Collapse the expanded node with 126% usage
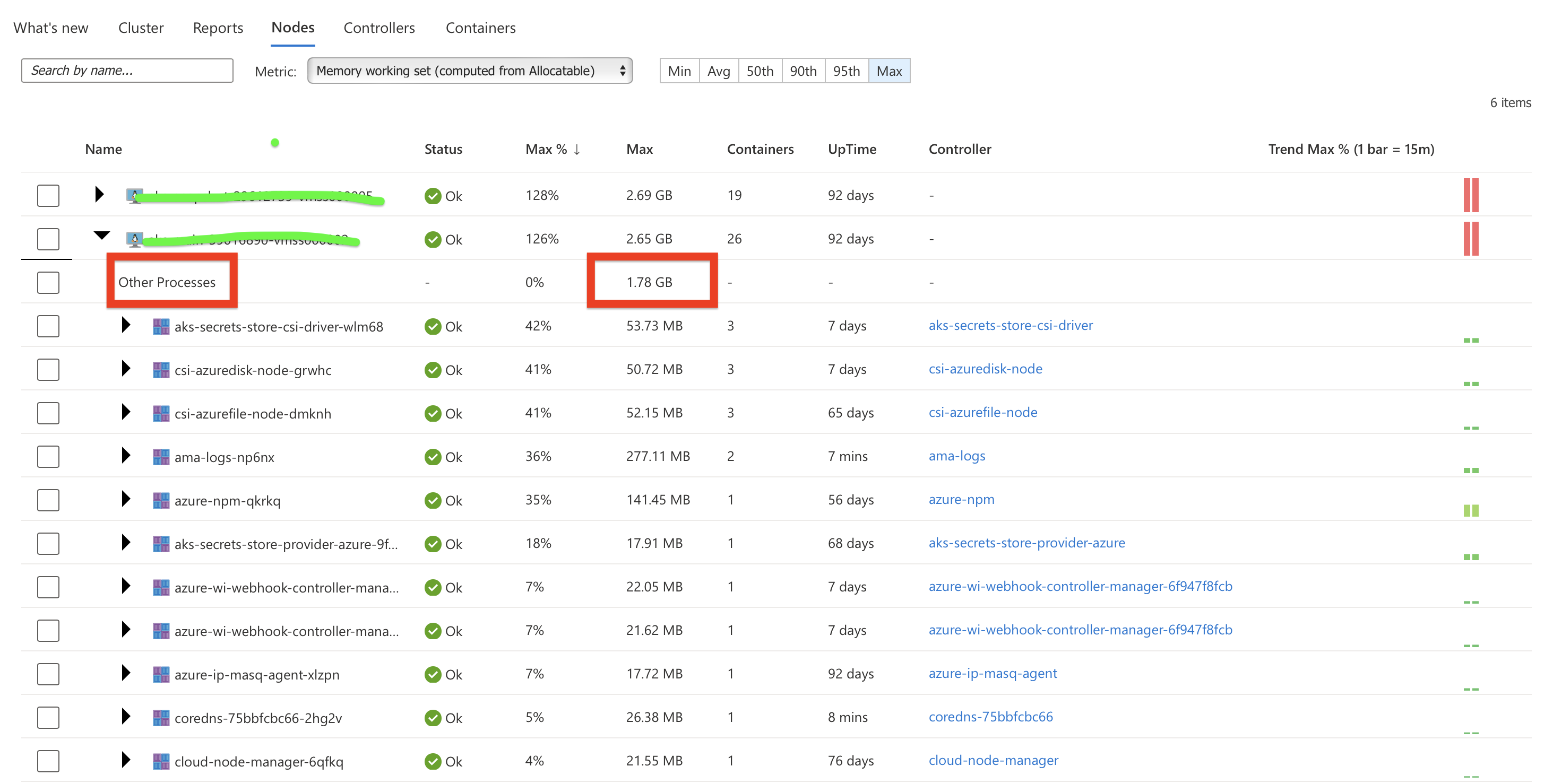Viewport: 1553px width, 784px height. click(x=101, y=235)
